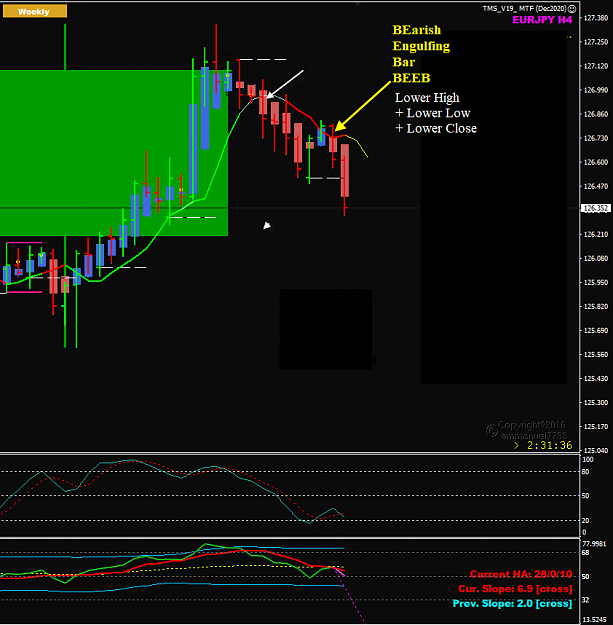
Task: Select the TMS_V19_MTF (Dec2020) label
Action: click(525, 8)
